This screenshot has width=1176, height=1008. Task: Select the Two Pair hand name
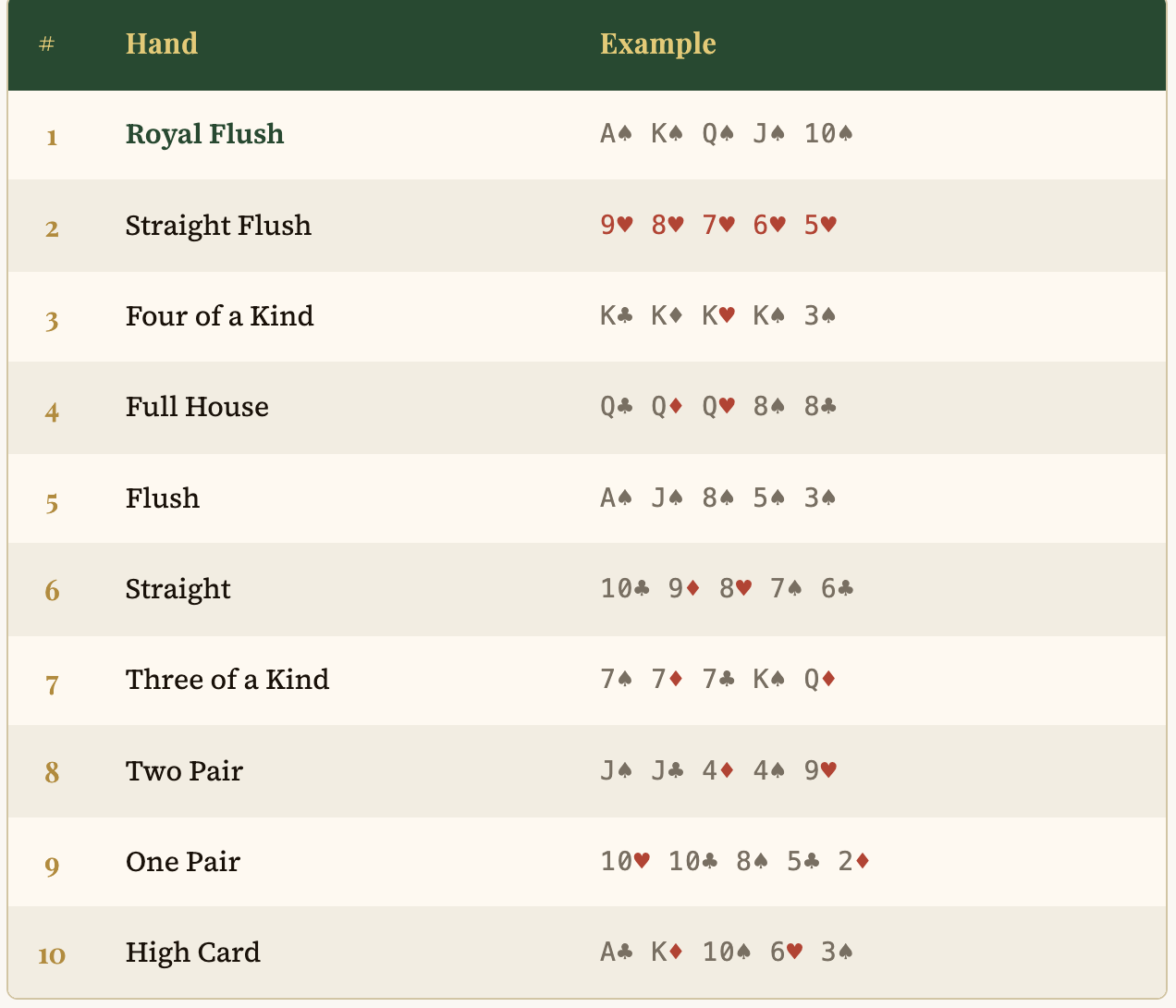184,770
